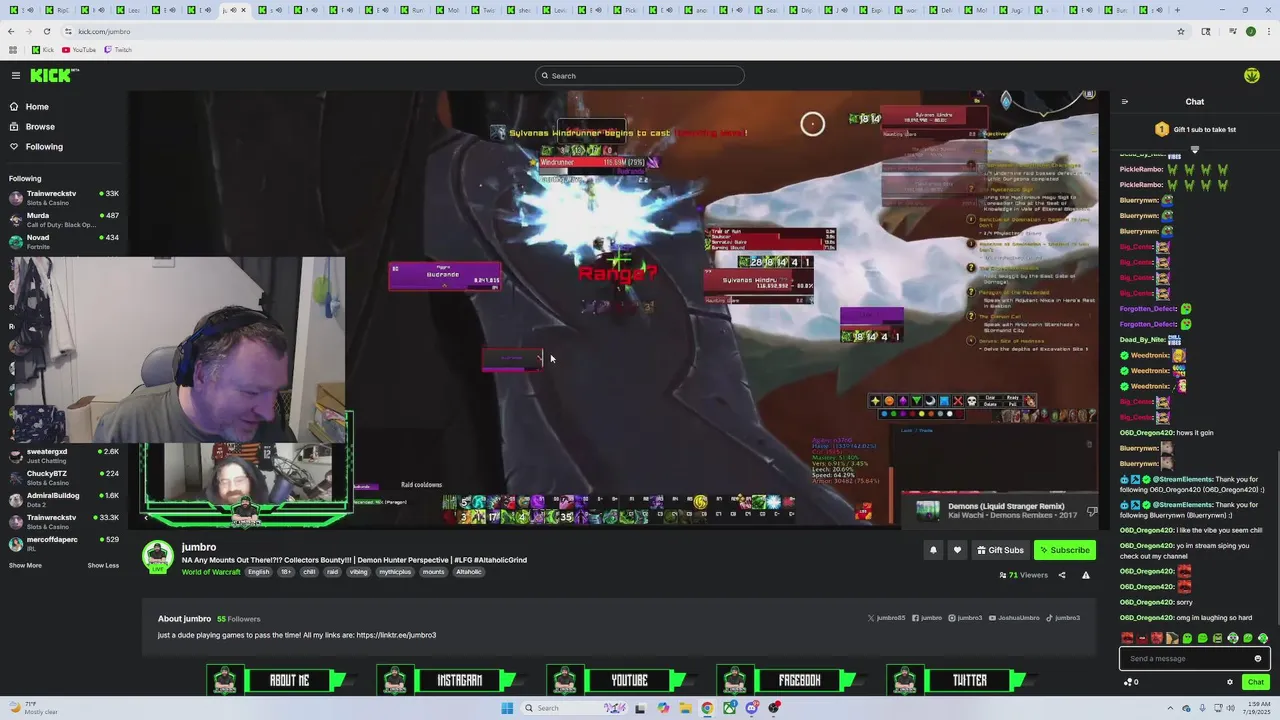Screen dimensions: 1280x720
Task: Click the Altaholic tag
Action: pyautogui.click(x=469, y=572)
